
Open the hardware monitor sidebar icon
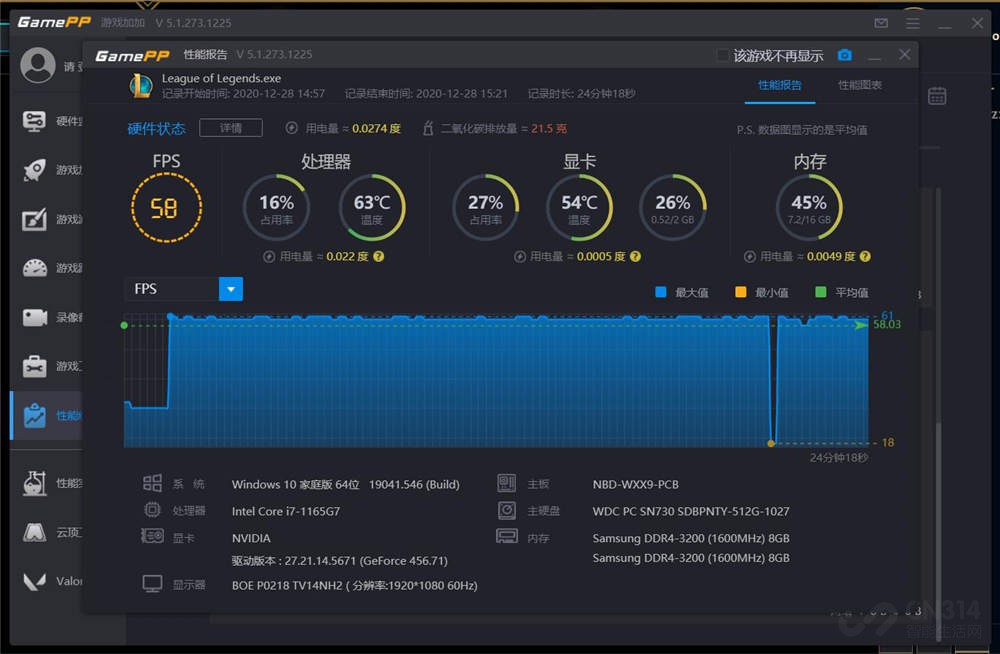(34, 121)
